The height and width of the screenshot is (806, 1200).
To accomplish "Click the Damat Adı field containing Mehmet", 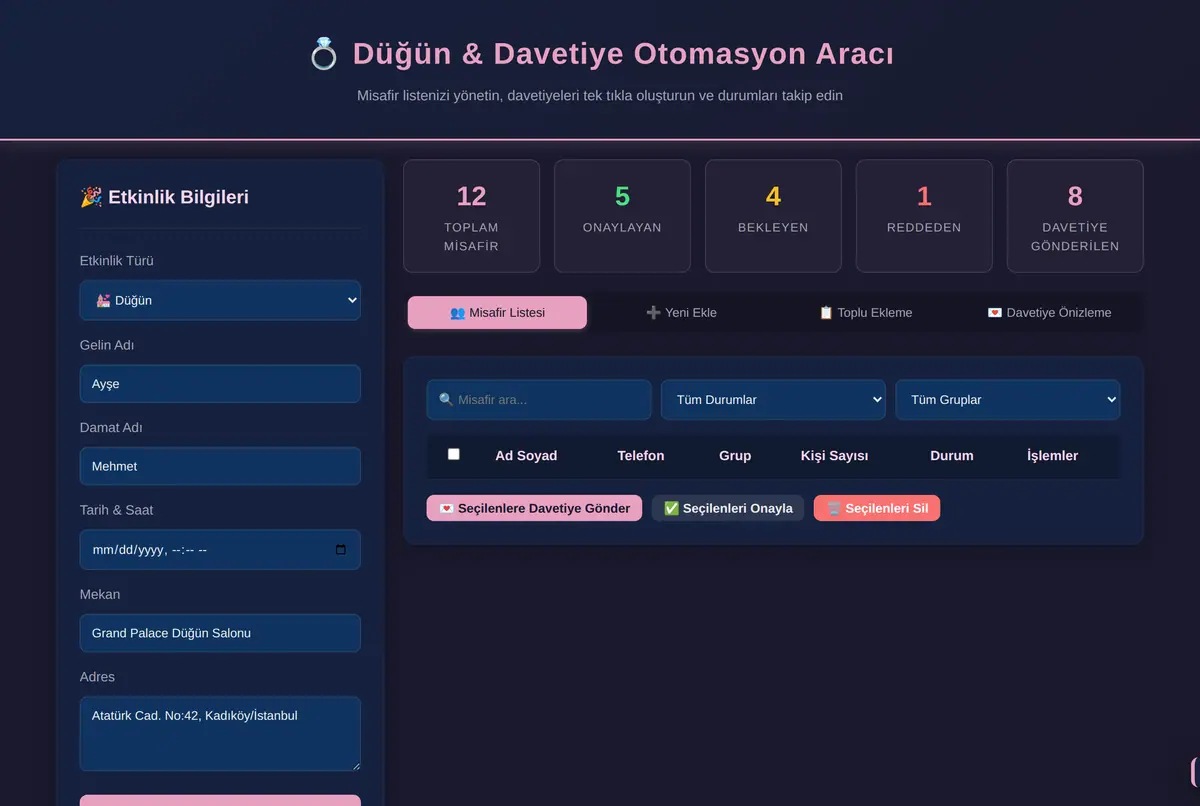I will (220, 466).
